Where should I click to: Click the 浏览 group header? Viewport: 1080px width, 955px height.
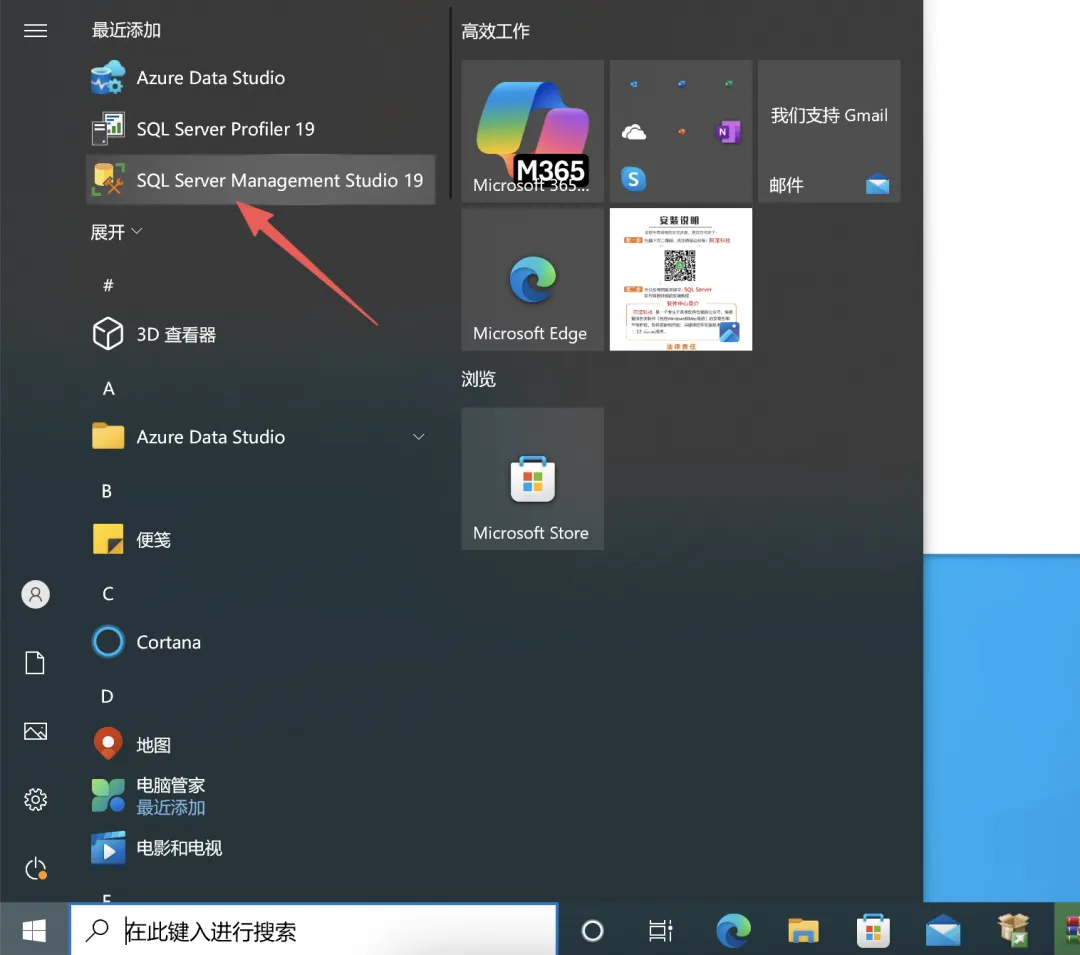(479, 379)
